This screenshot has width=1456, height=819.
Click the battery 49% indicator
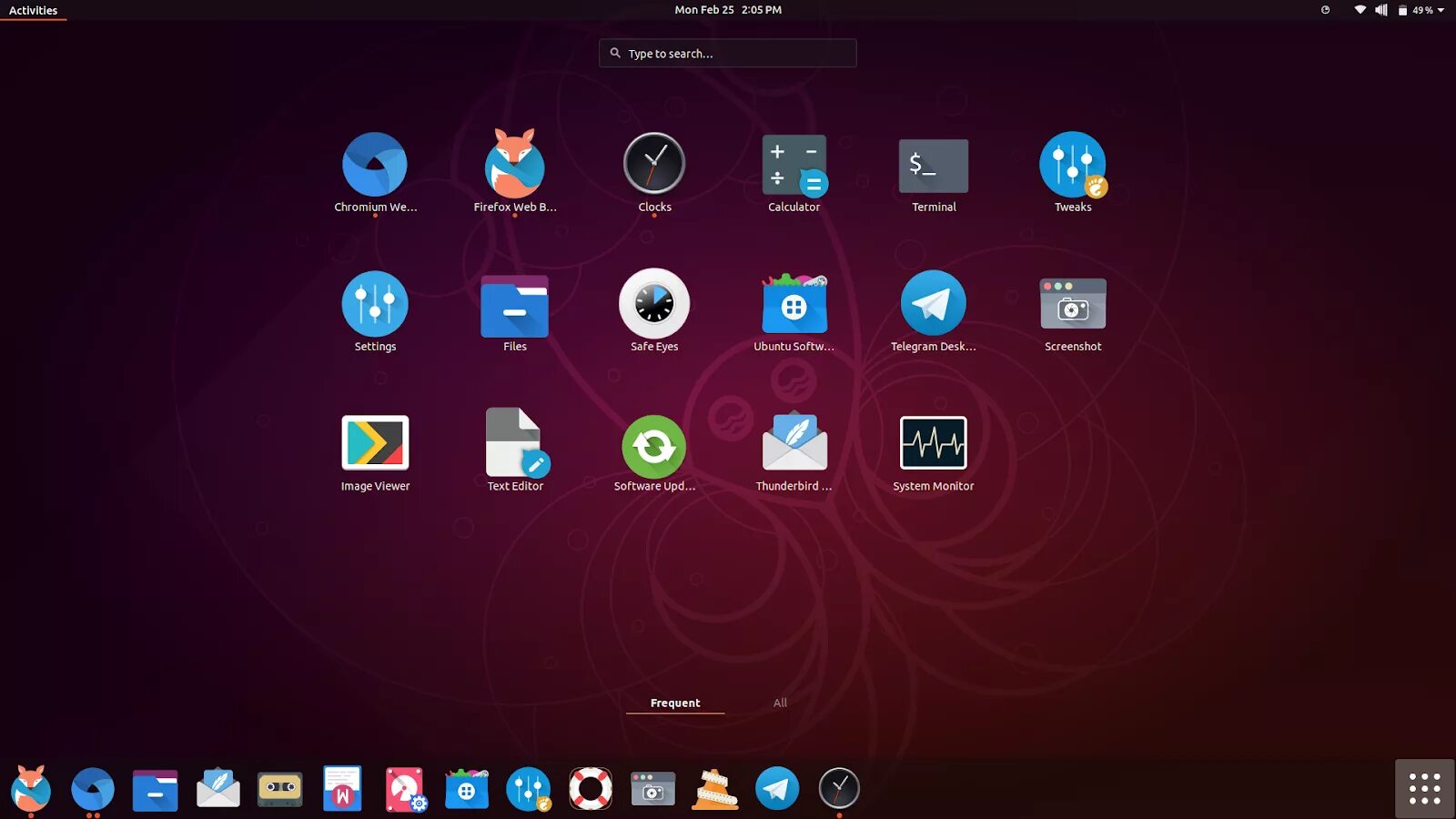coord(1416,10)
